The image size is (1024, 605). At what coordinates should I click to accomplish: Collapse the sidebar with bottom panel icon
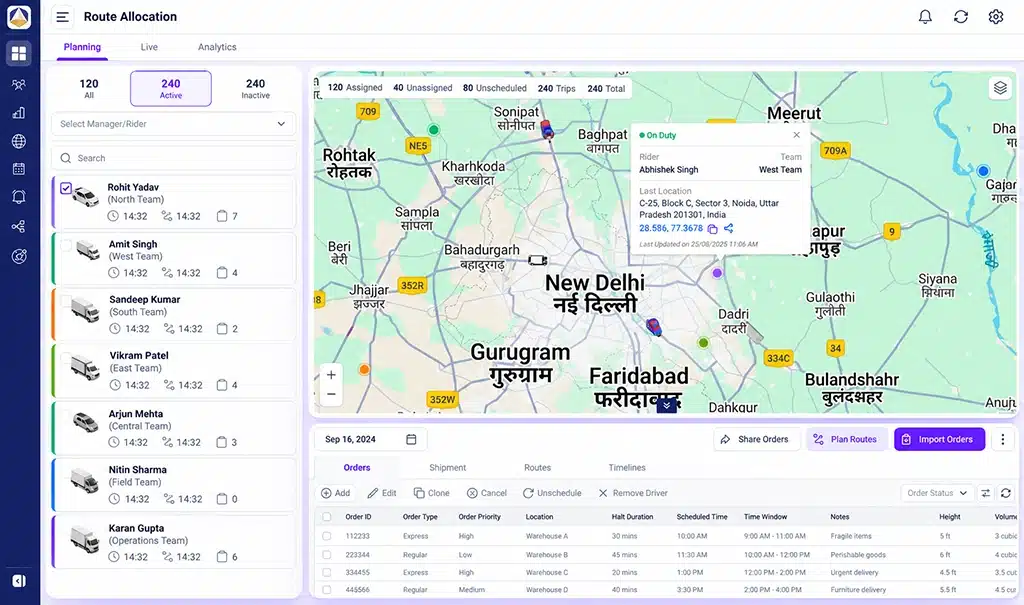click(19, 581)
